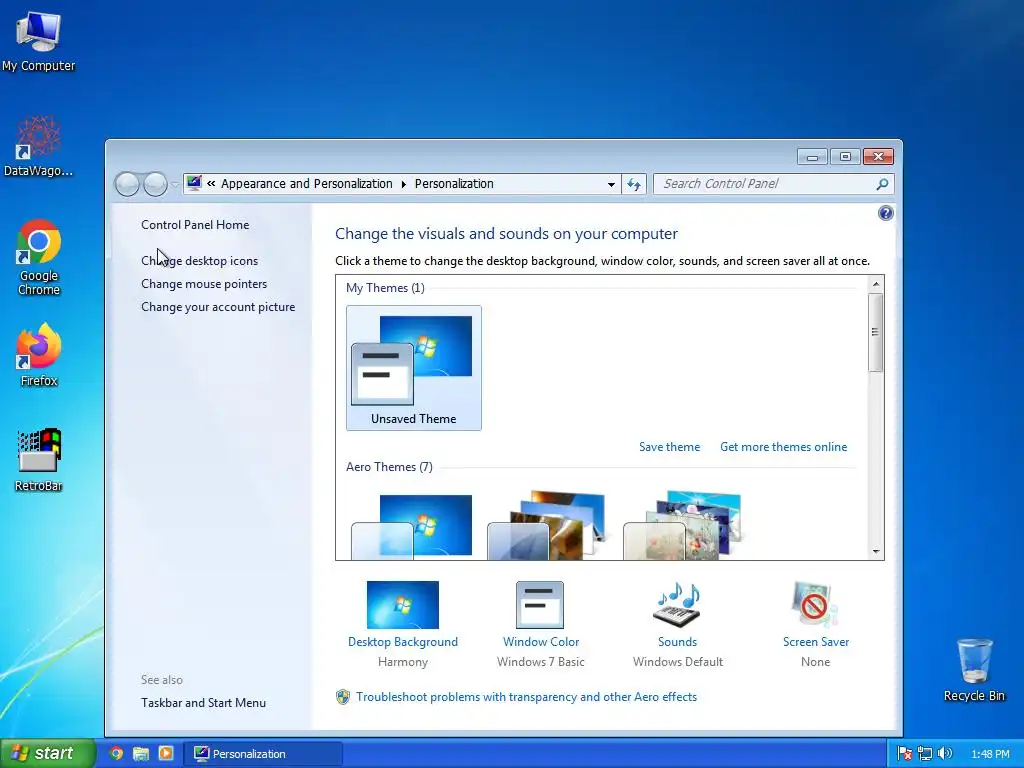This screenshot has width=1024, height=768.
Task: Click the Control Panel address bar icon
Action: pos(194,184)
